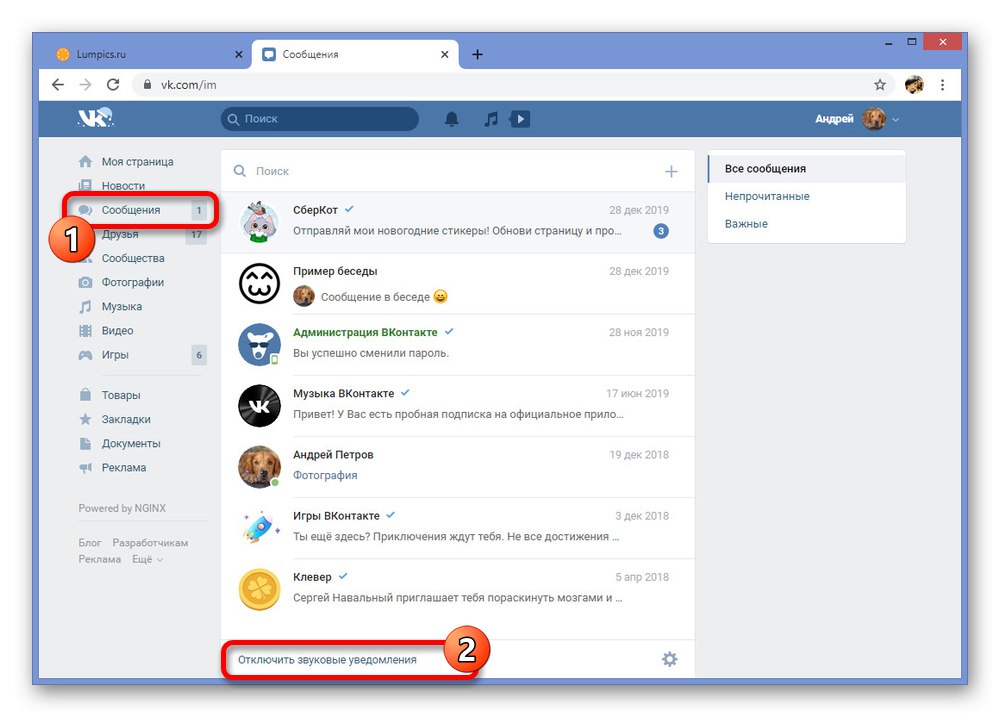Click the small avatar in Пример беседы preview

coord(304,297)
